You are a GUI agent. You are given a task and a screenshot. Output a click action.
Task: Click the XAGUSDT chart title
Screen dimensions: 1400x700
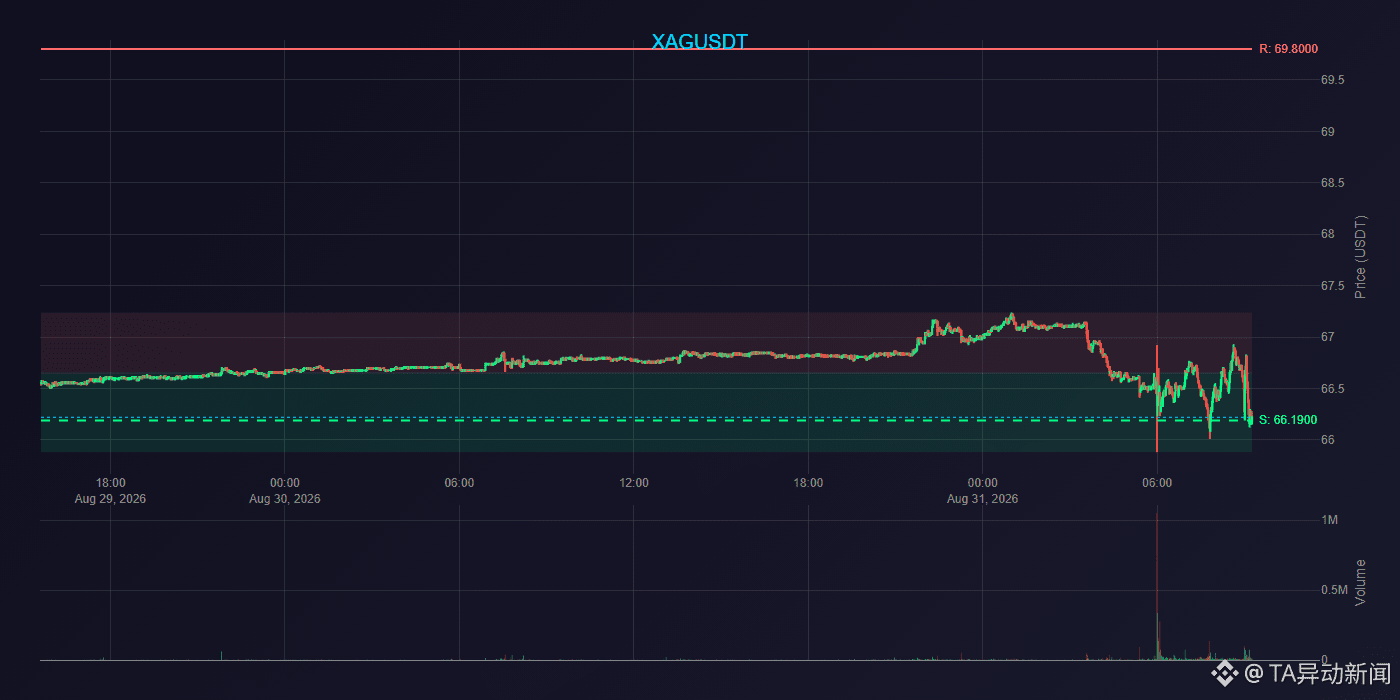(x=699, y=42)
